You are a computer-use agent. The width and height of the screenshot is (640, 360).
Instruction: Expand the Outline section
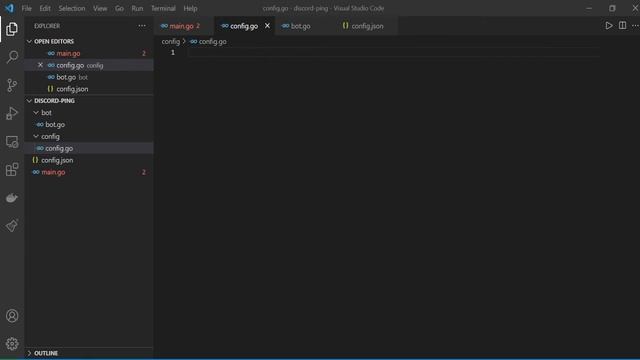click(89, 353)
